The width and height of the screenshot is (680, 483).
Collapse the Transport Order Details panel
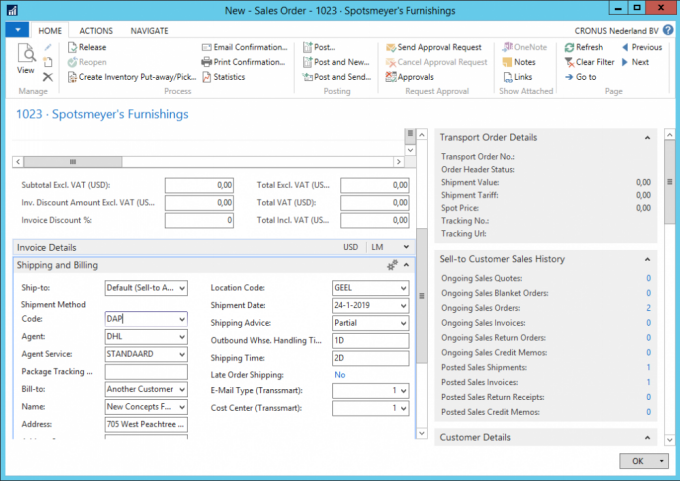648,138
